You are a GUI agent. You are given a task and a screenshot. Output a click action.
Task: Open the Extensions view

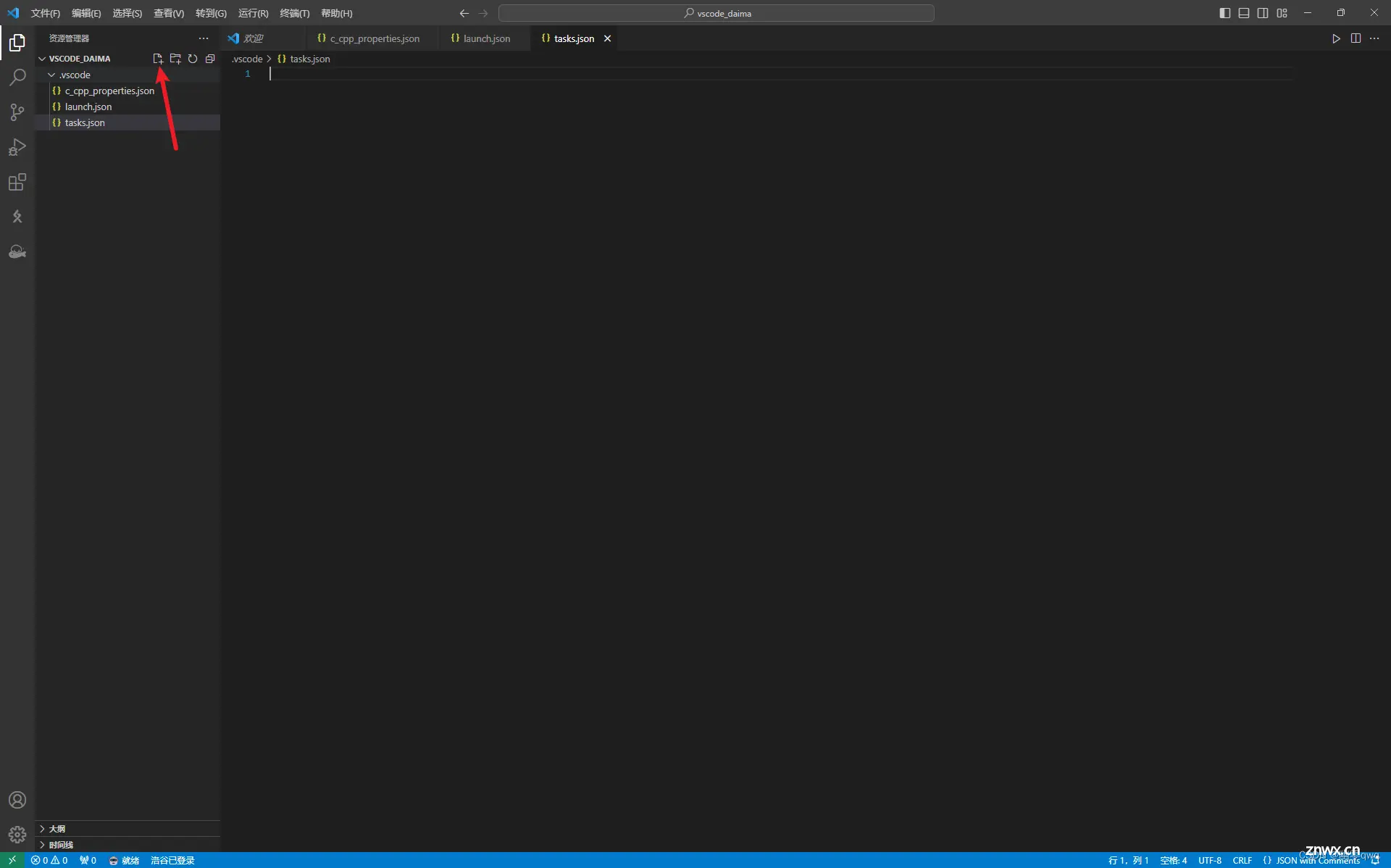coord(17,182)
